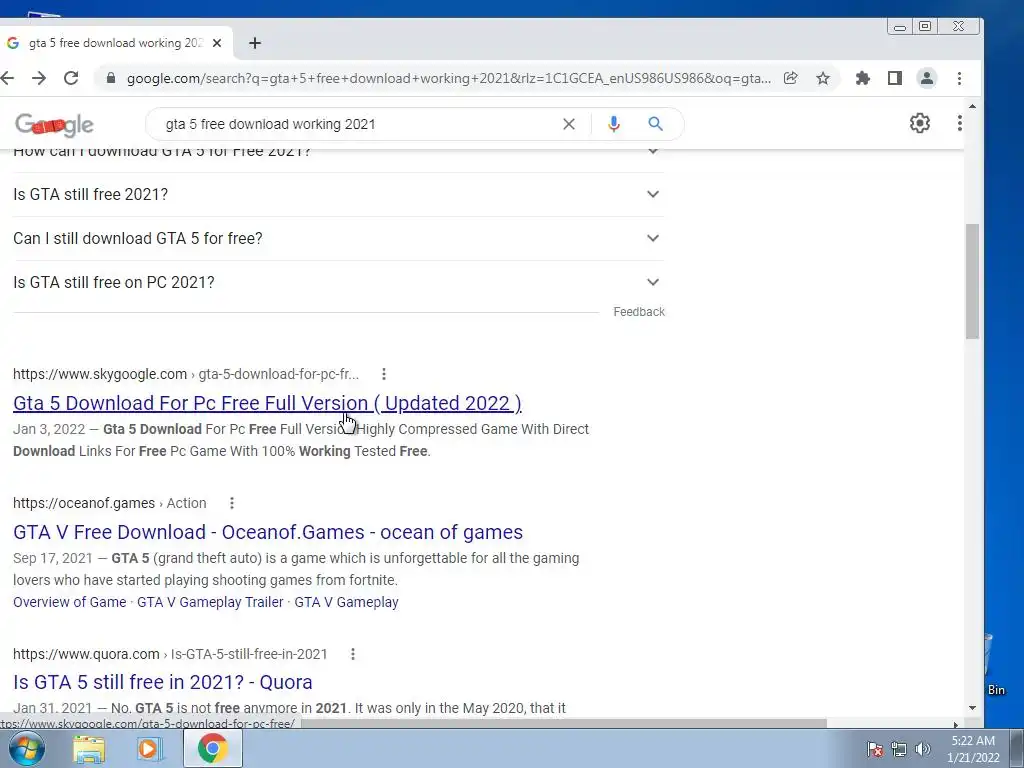Open "Is GTA 5 still free in 2021? - Quora"
Screen dimensions: 1024x768
[163, 682]
